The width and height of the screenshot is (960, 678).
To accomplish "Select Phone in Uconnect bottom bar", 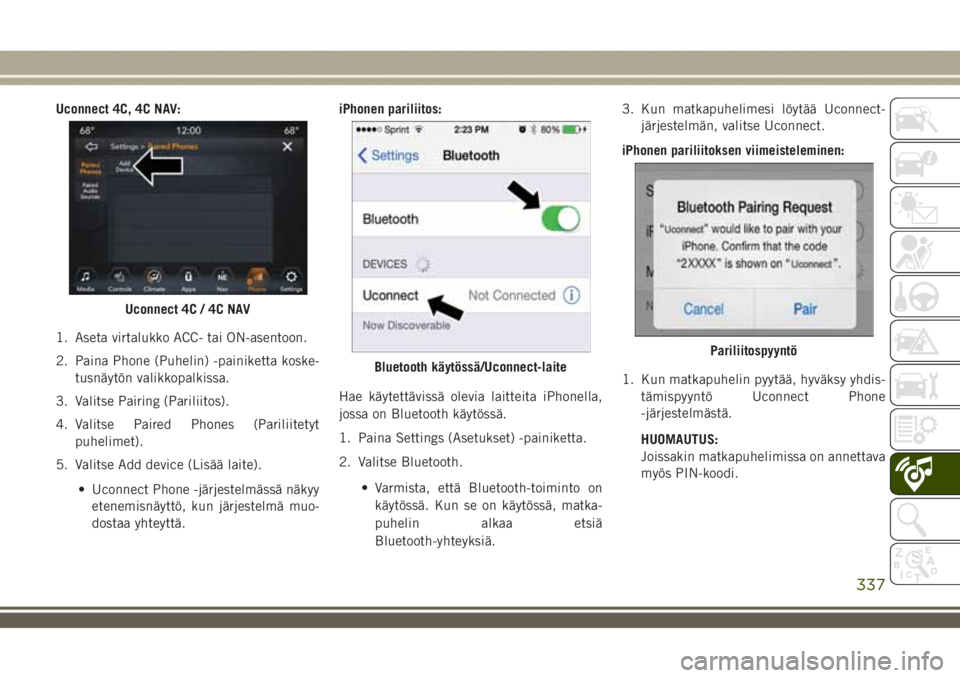I will tap(257, 279).
